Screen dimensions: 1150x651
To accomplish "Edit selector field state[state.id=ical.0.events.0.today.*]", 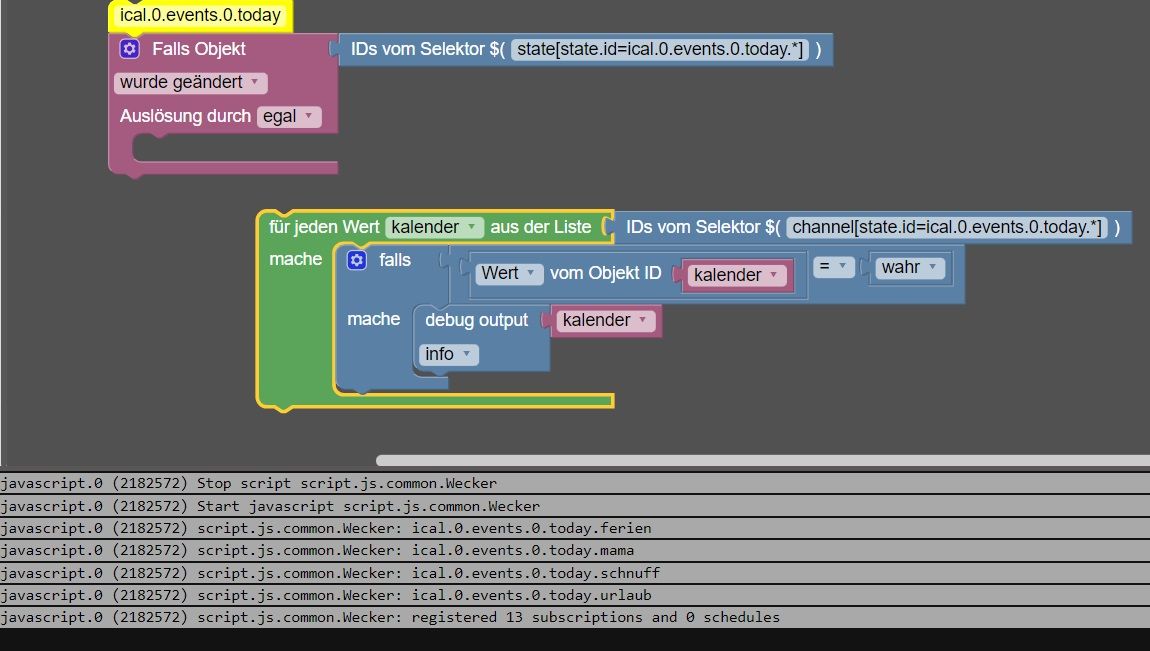I will tap(659, 49).
